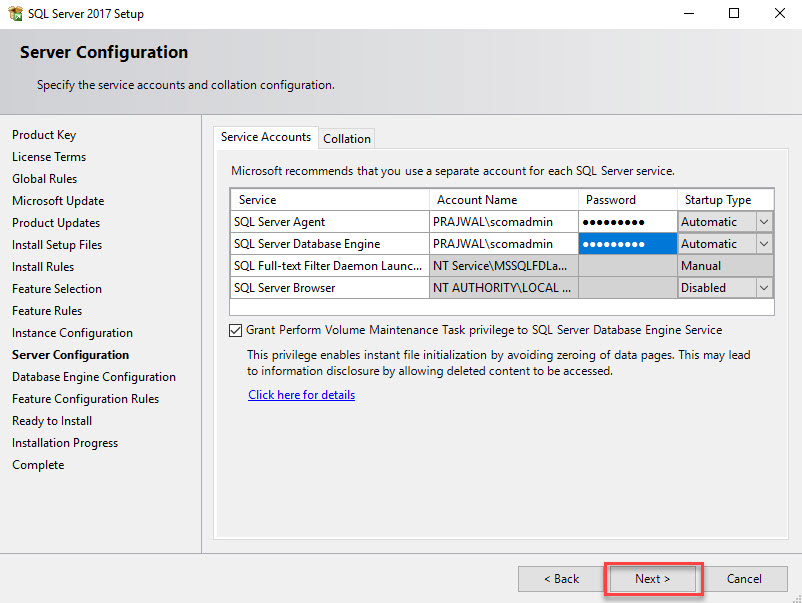Viewport: 802px width, 603px height.
Task: Click the Startup Type column header
Action: pyautogui.click(x=725, y=200)
